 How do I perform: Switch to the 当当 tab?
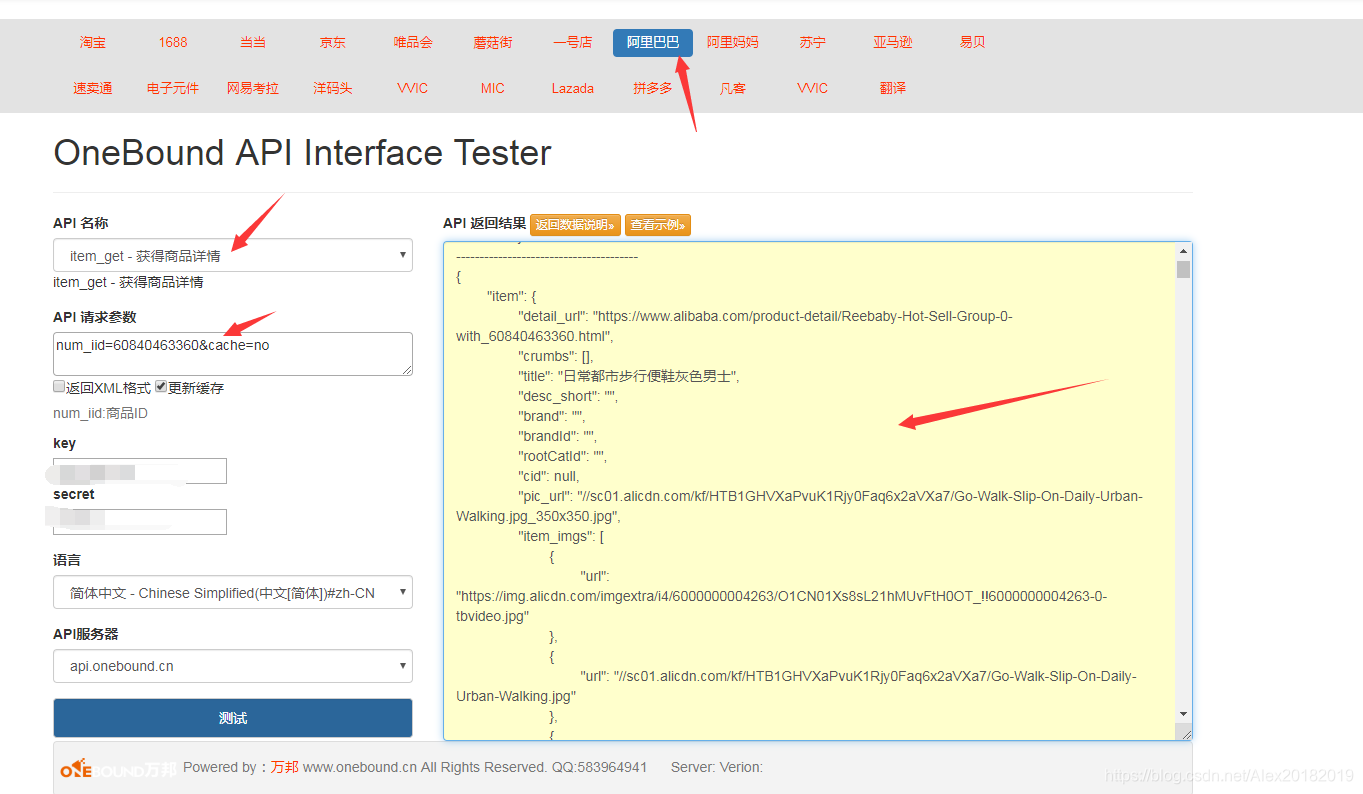[253, 42]
